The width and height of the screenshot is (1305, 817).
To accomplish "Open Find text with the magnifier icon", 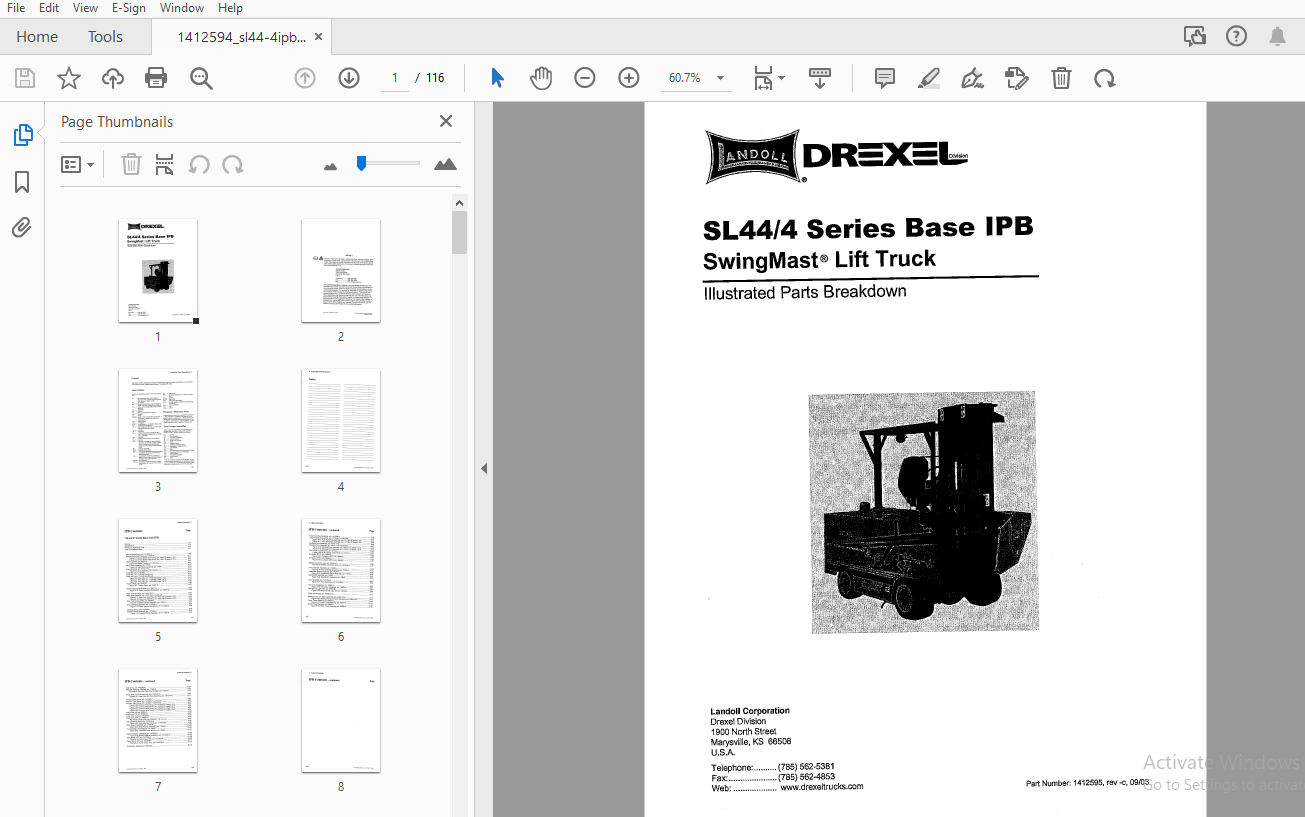I will click(201, 78).
